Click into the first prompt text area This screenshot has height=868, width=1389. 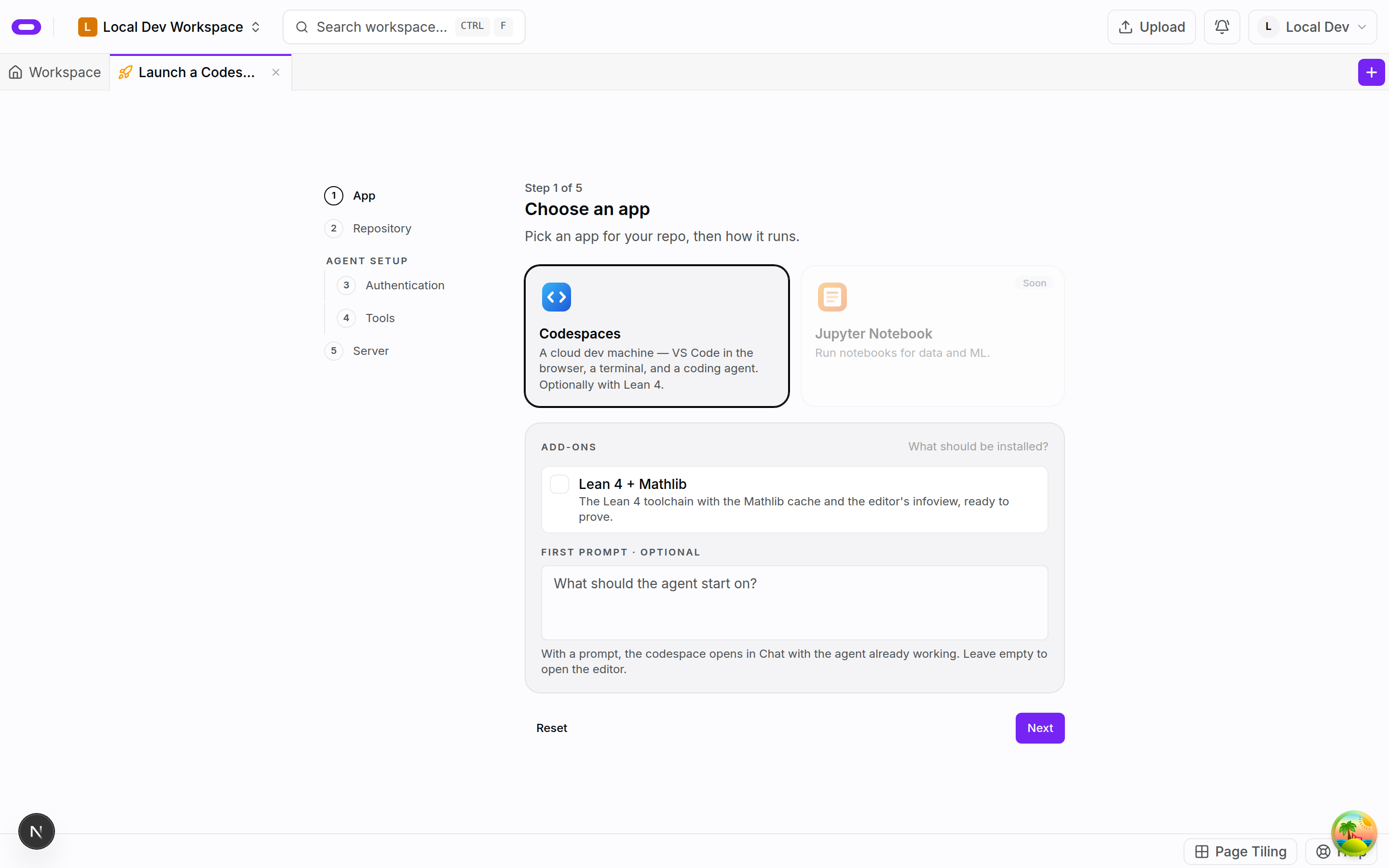pos(794,603)
